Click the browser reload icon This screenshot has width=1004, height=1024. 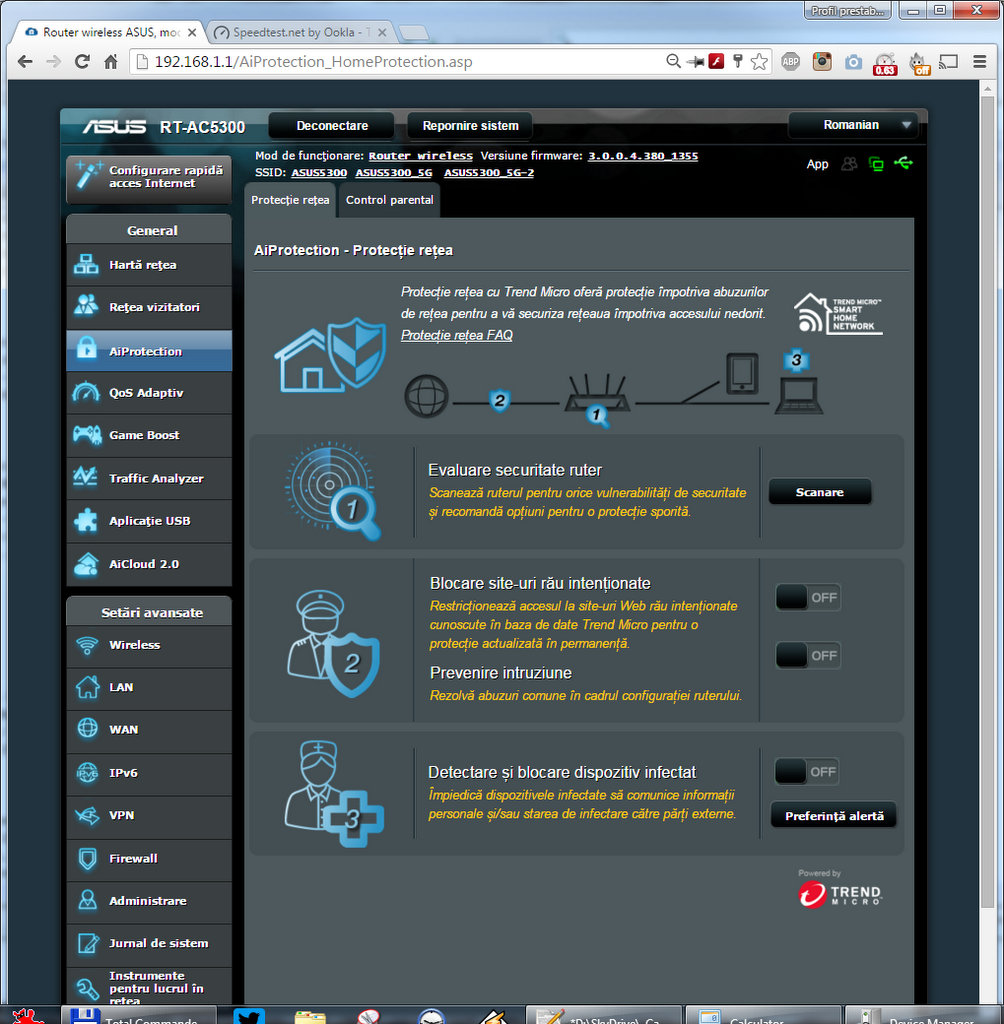tap(82, 62)
